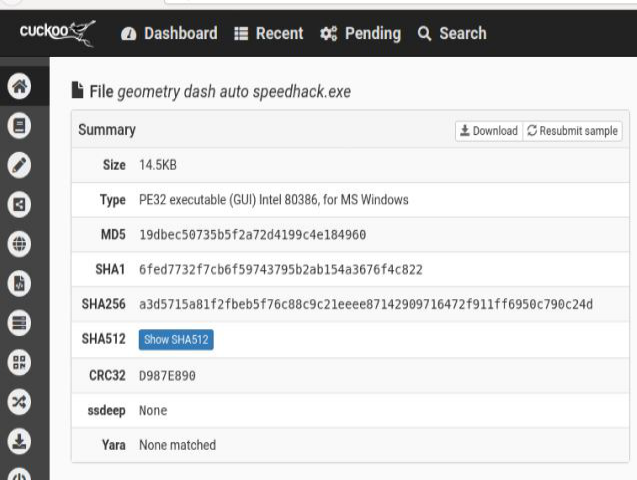Click the QR-style grid icon in sidebar

(19, 362)
